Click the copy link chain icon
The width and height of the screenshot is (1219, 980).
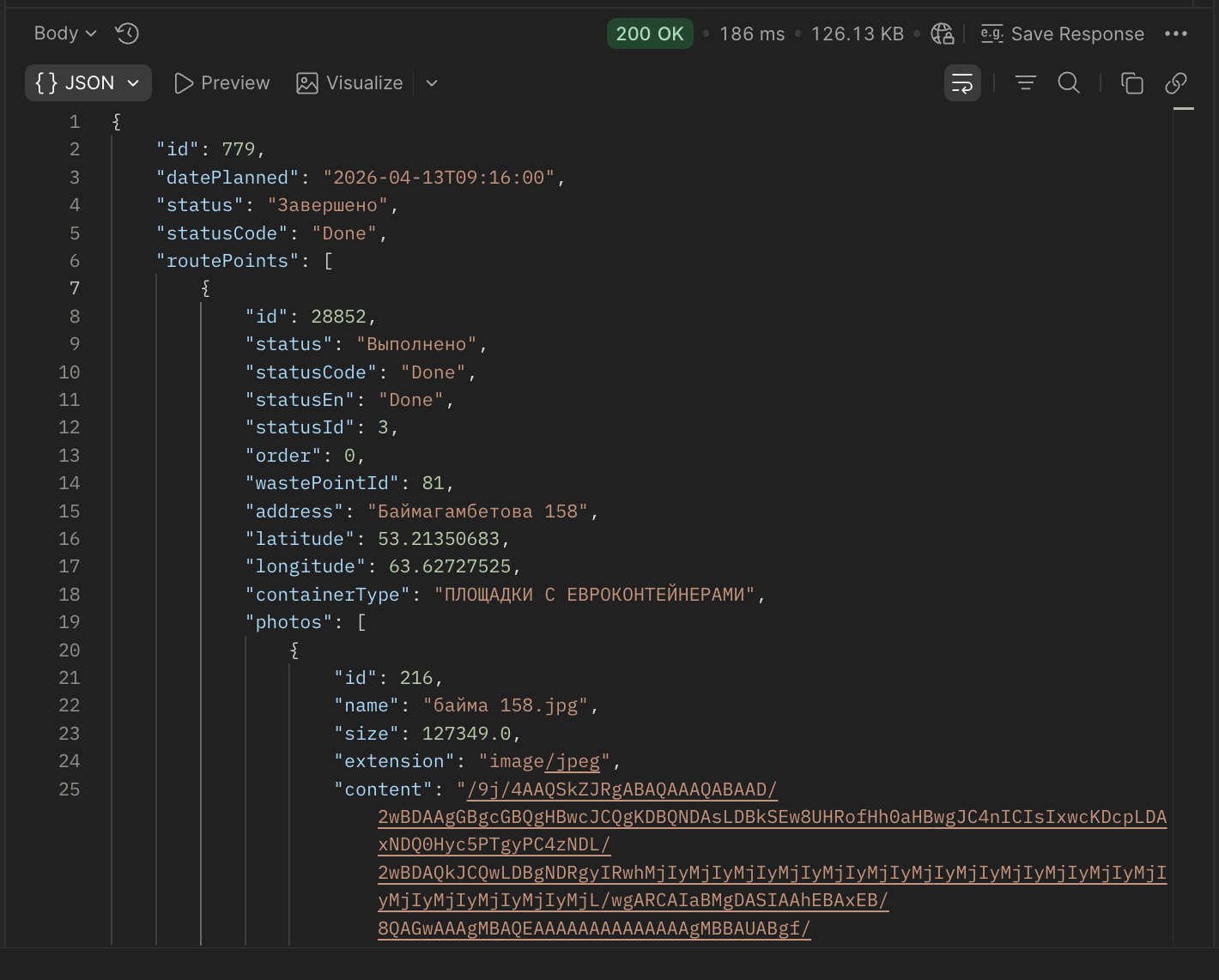pyautogui.click(x=1176, y=83)
